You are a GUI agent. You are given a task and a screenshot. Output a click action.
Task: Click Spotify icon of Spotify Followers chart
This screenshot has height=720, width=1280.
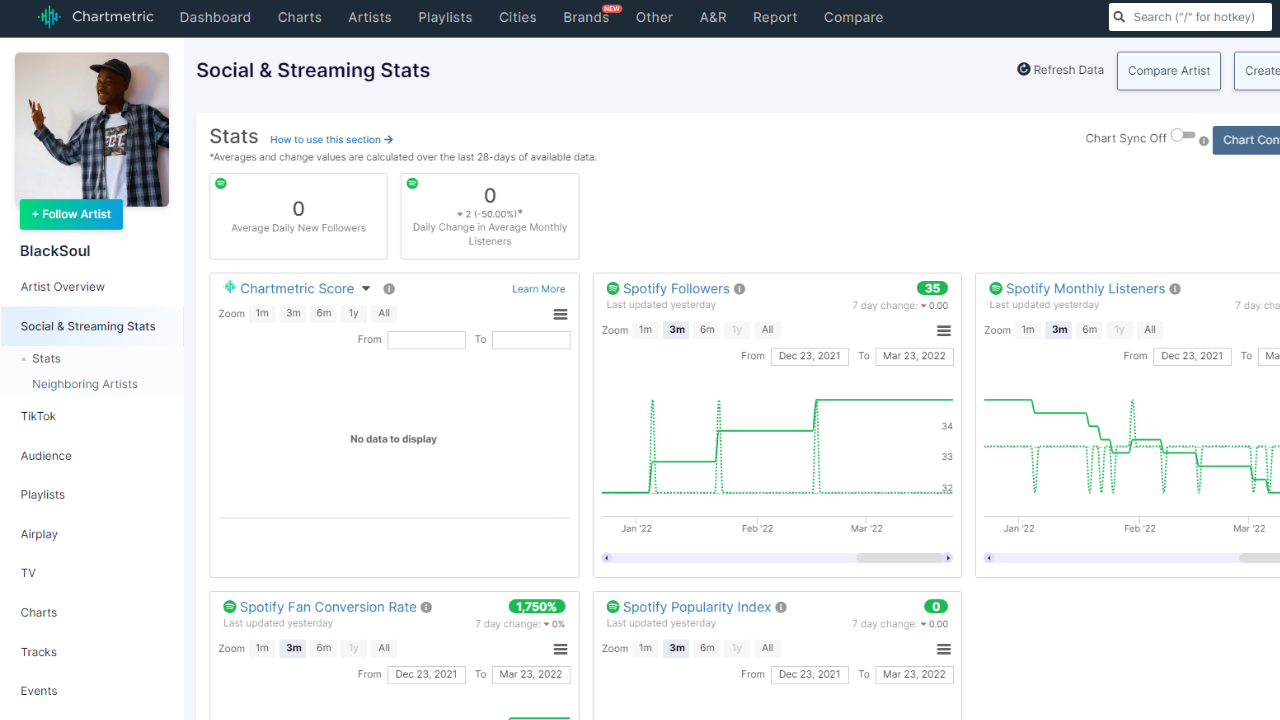613,289
